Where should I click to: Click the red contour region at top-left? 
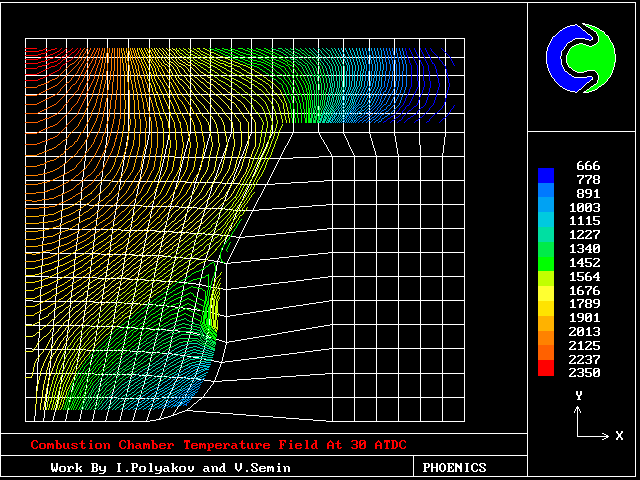coord(40,58)
